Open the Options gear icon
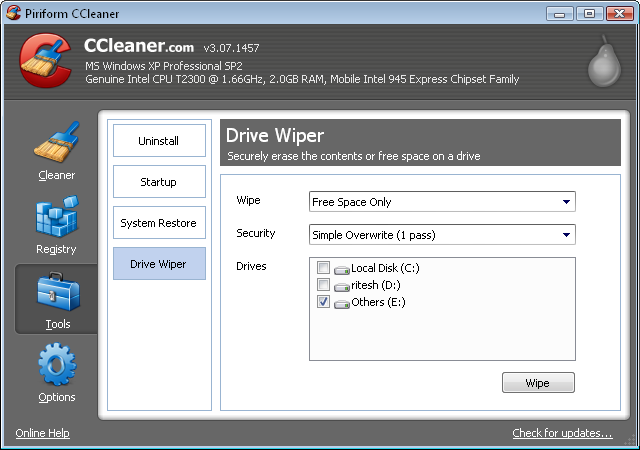This screenshot has width=640, height=450. coord(57,365)
